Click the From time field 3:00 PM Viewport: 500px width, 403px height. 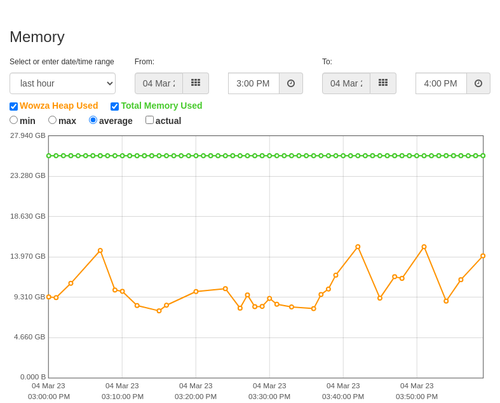[254, 83]
